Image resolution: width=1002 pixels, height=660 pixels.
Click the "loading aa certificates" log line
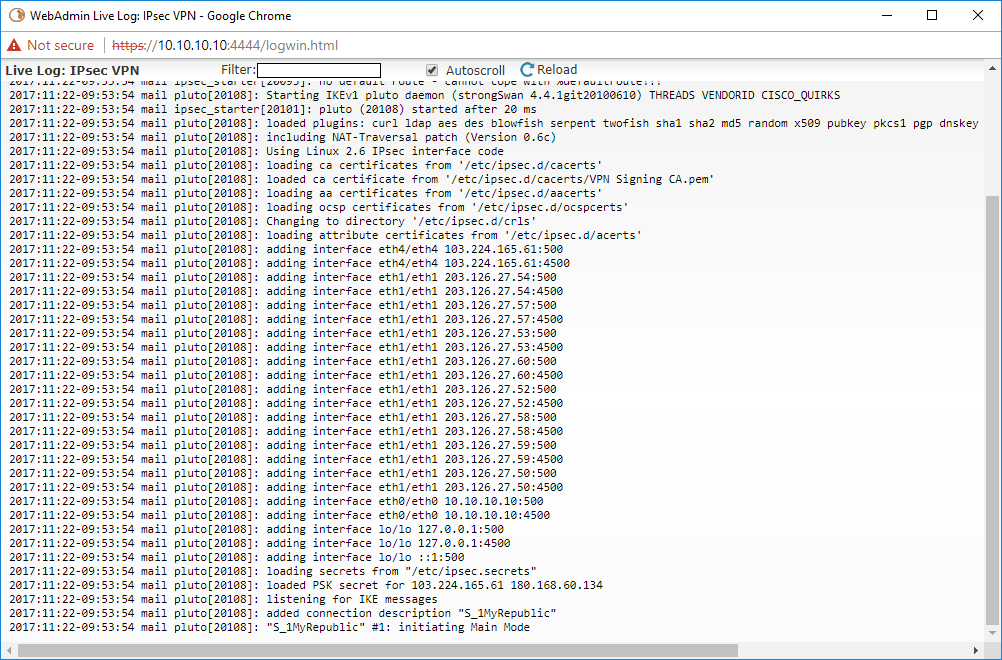305,194
